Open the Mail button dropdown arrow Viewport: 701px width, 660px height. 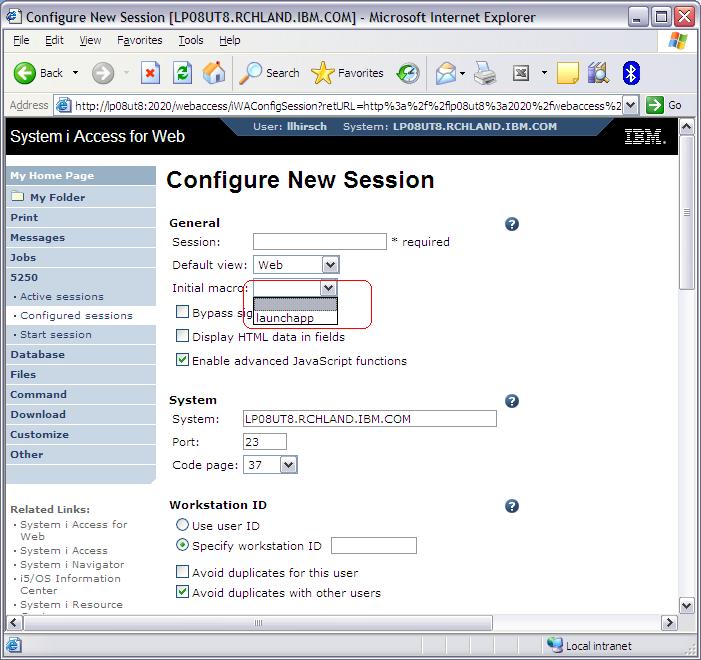click(463, 73)
